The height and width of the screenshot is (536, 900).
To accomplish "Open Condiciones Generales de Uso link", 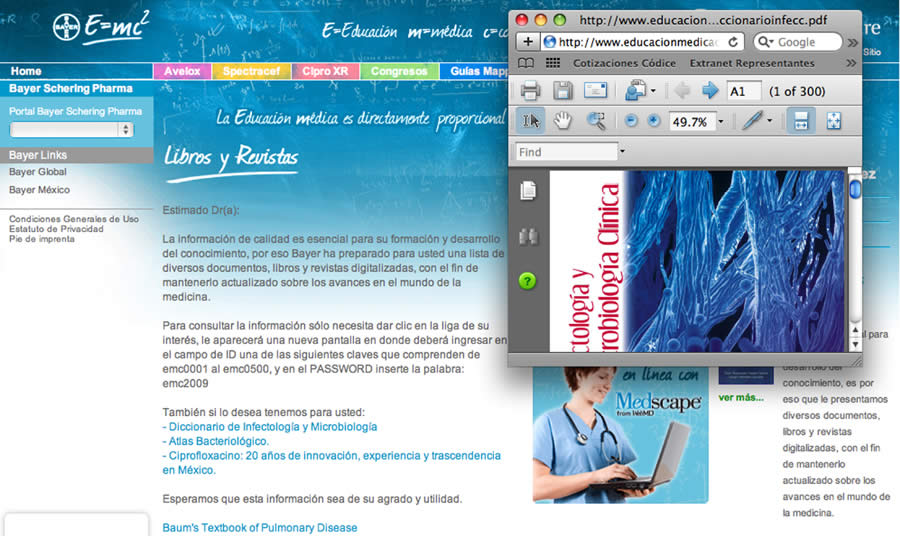I will (x=73, y=219).
